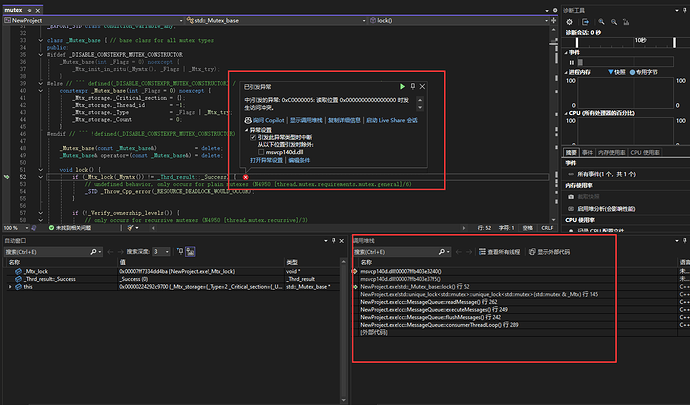This screenshot has height=405, width=690.
Task: Uncheck break when this exception type is thrown
Action: (253, 137)
